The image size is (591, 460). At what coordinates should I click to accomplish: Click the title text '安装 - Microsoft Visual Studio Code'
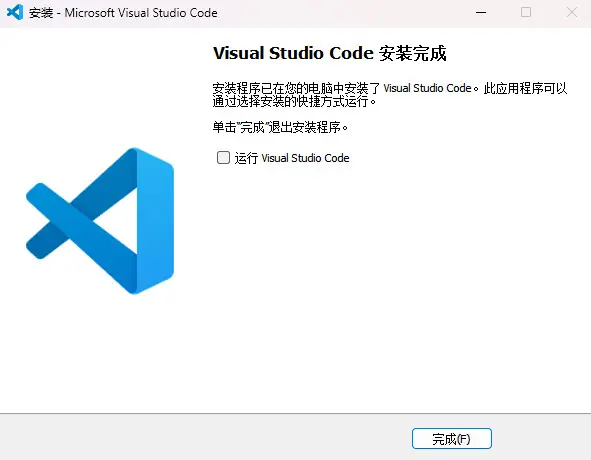(x=123, y=13)
